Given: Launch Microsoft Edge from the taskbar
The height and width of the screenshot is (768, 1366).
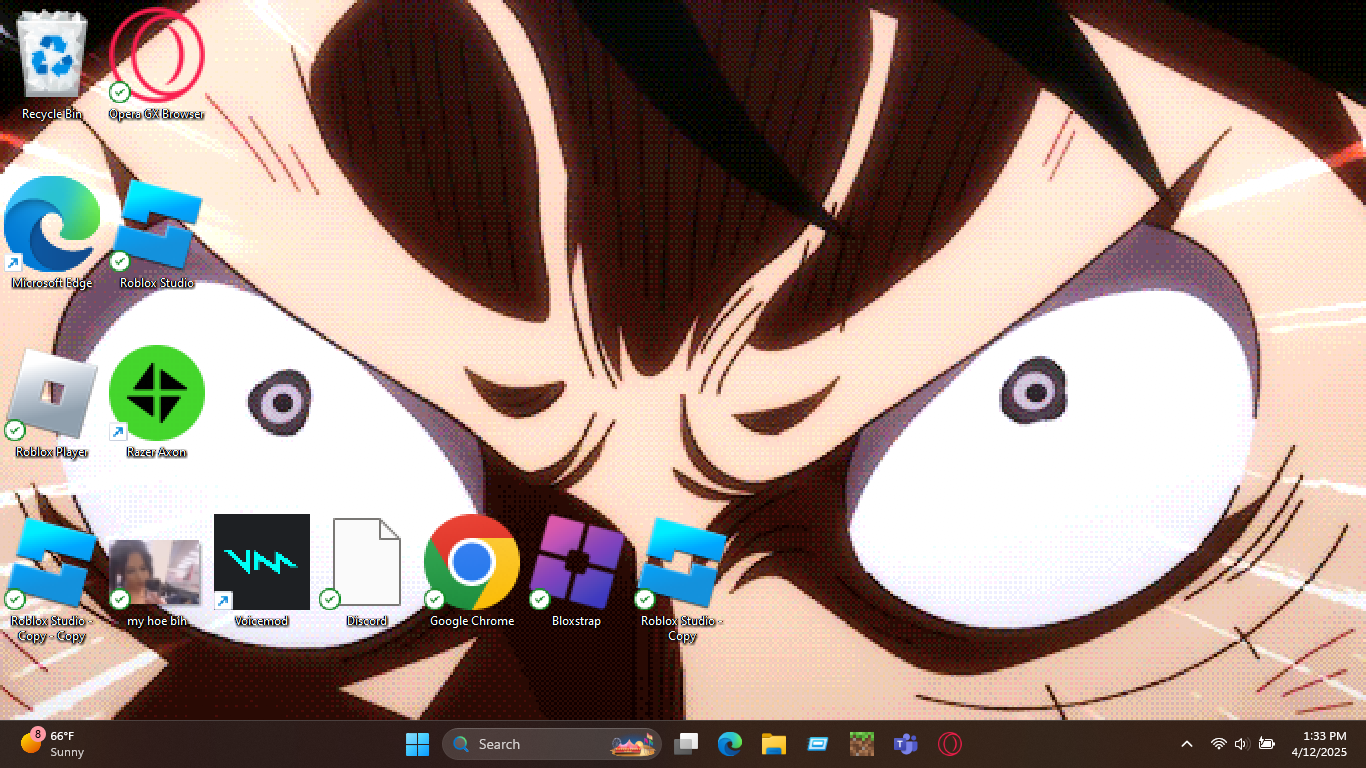Looking at the screenshot, I should 730,744.
